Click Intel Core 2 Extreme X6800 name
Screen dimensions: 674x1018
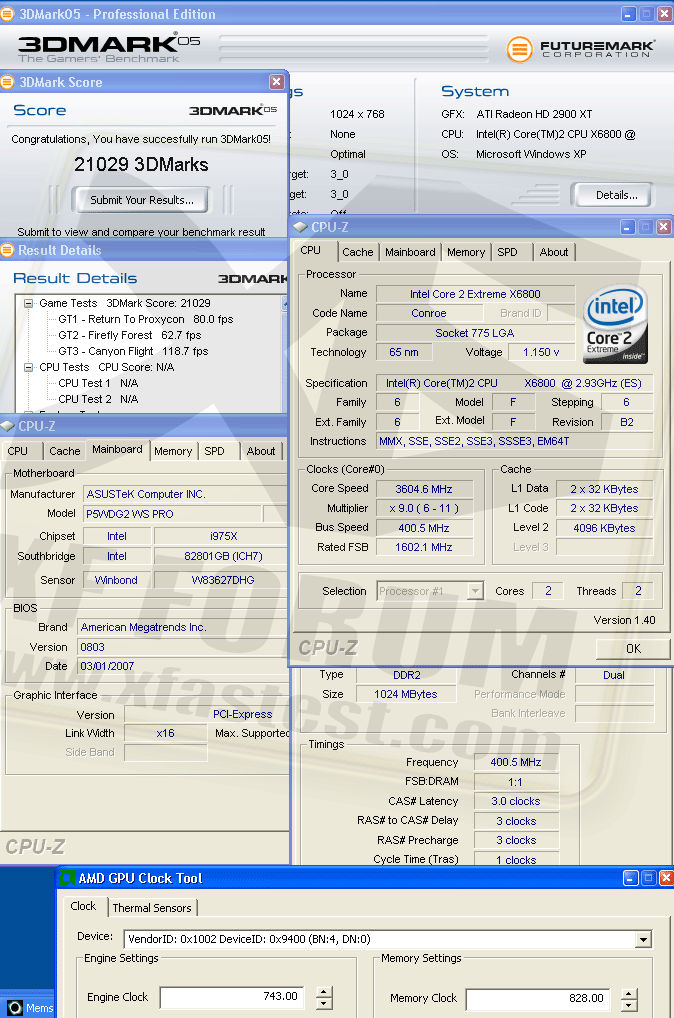pos(475,294)
